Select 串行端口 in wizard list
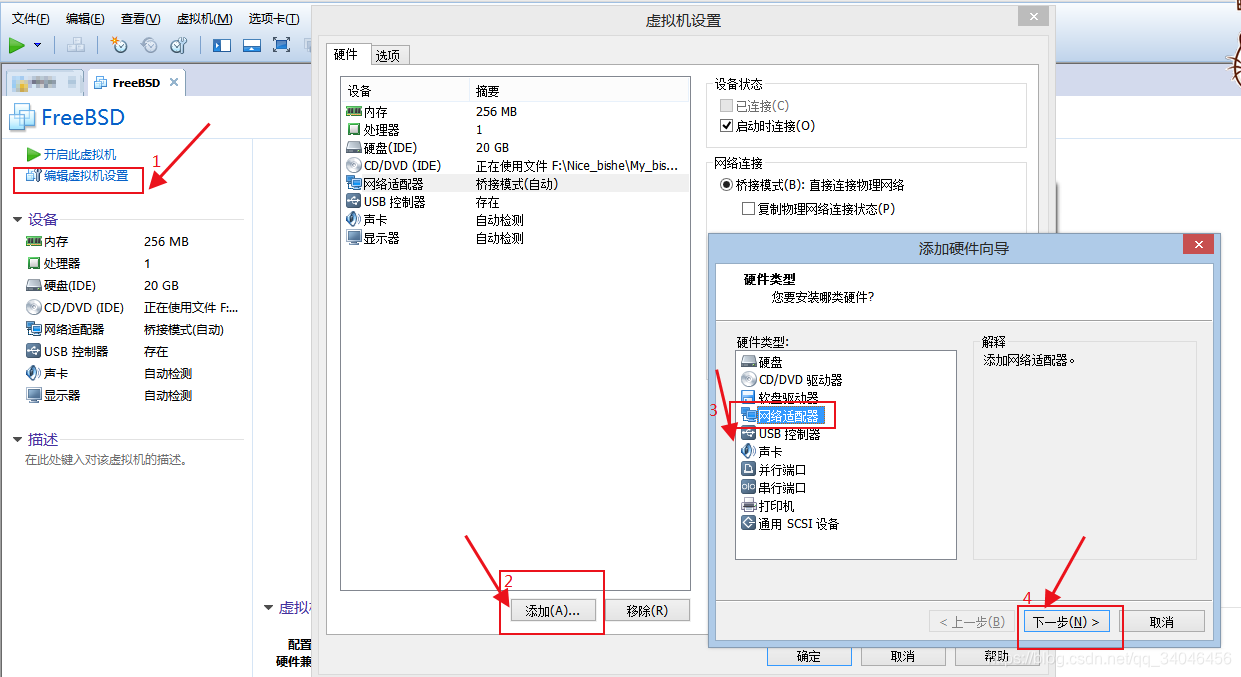Viewport: 1241px width, 677px height. (774, 488)
